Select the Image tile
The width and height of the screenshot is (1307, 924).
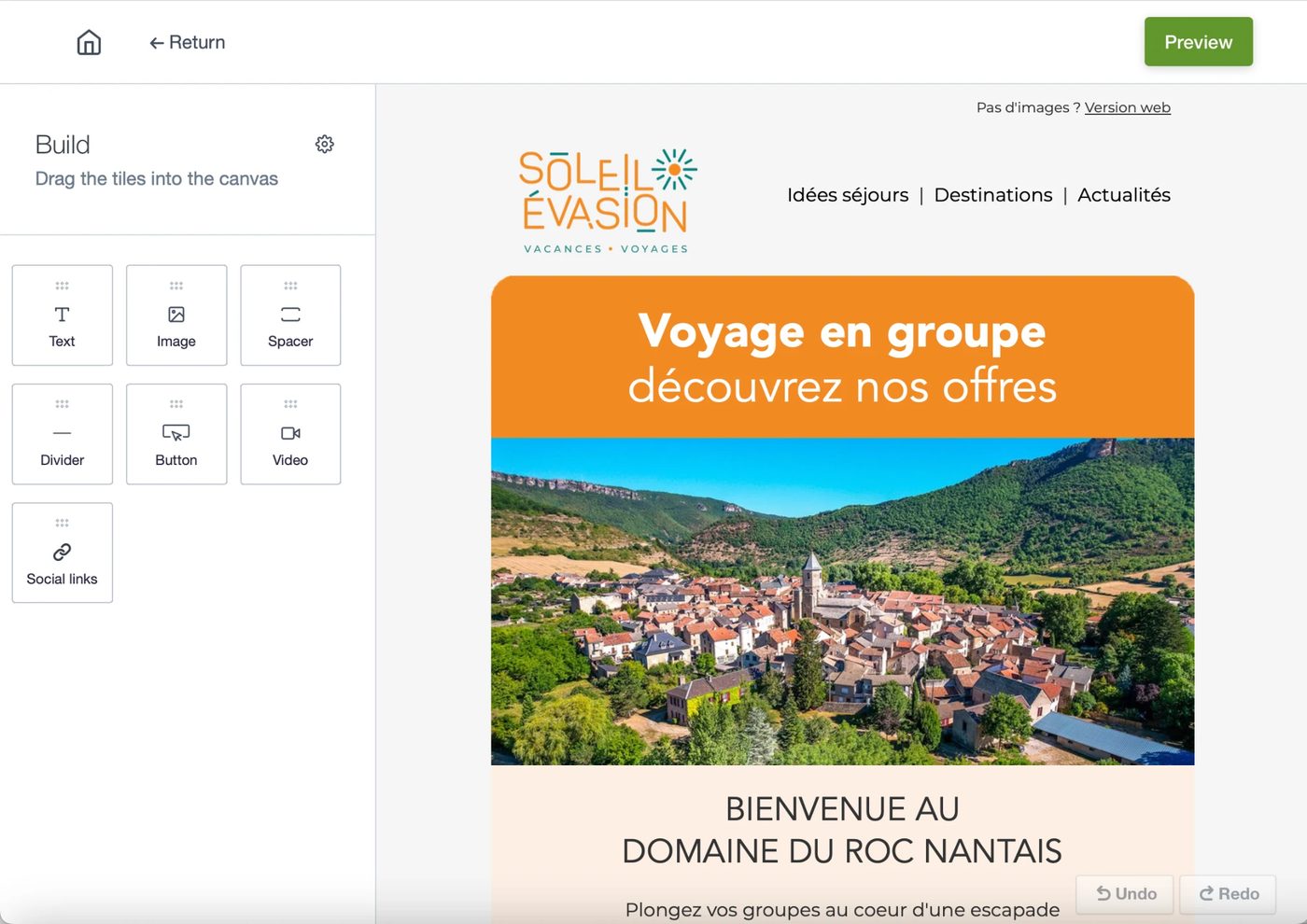point(176,315)
